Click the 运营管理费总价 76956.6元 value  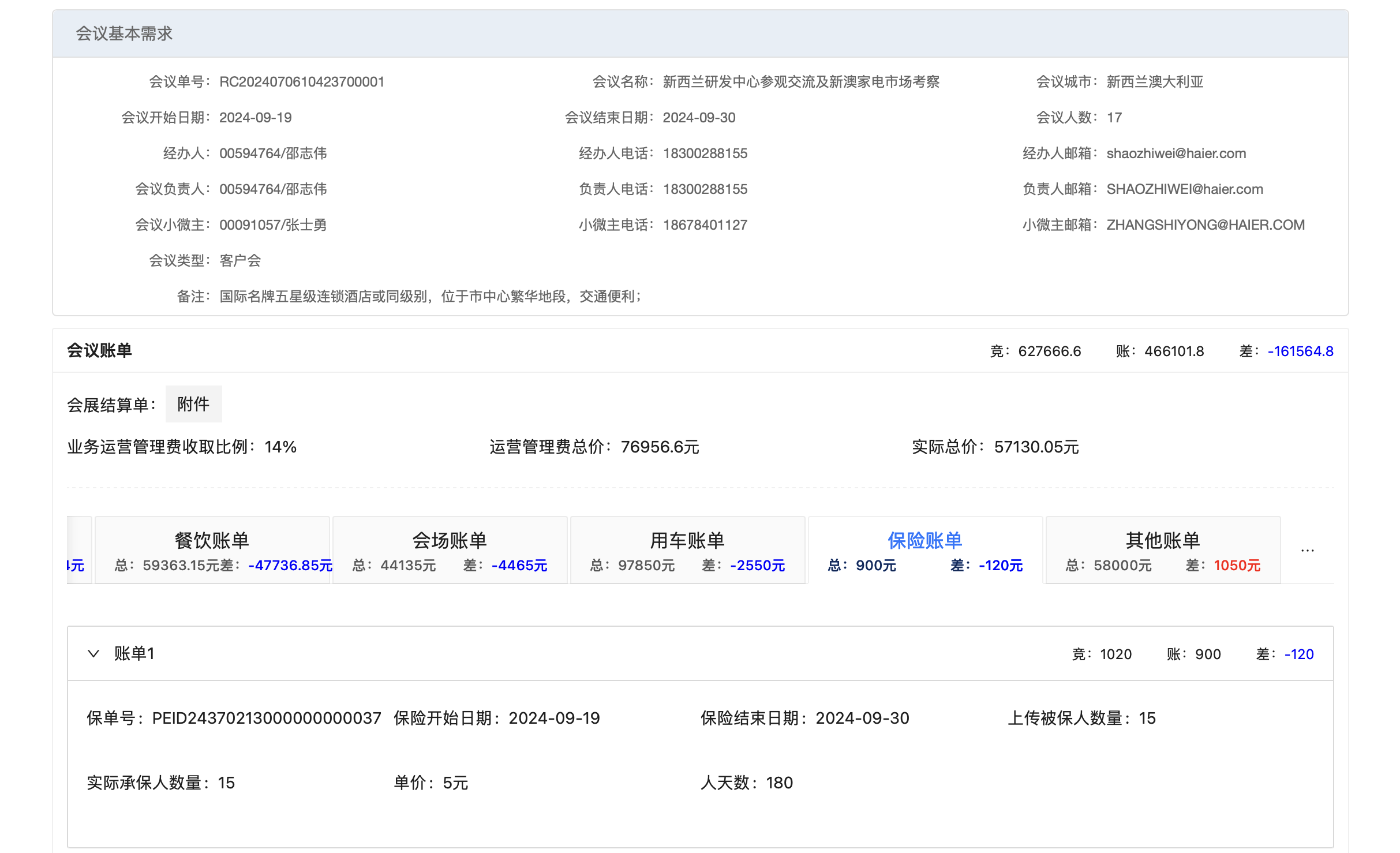click(660, 447)
